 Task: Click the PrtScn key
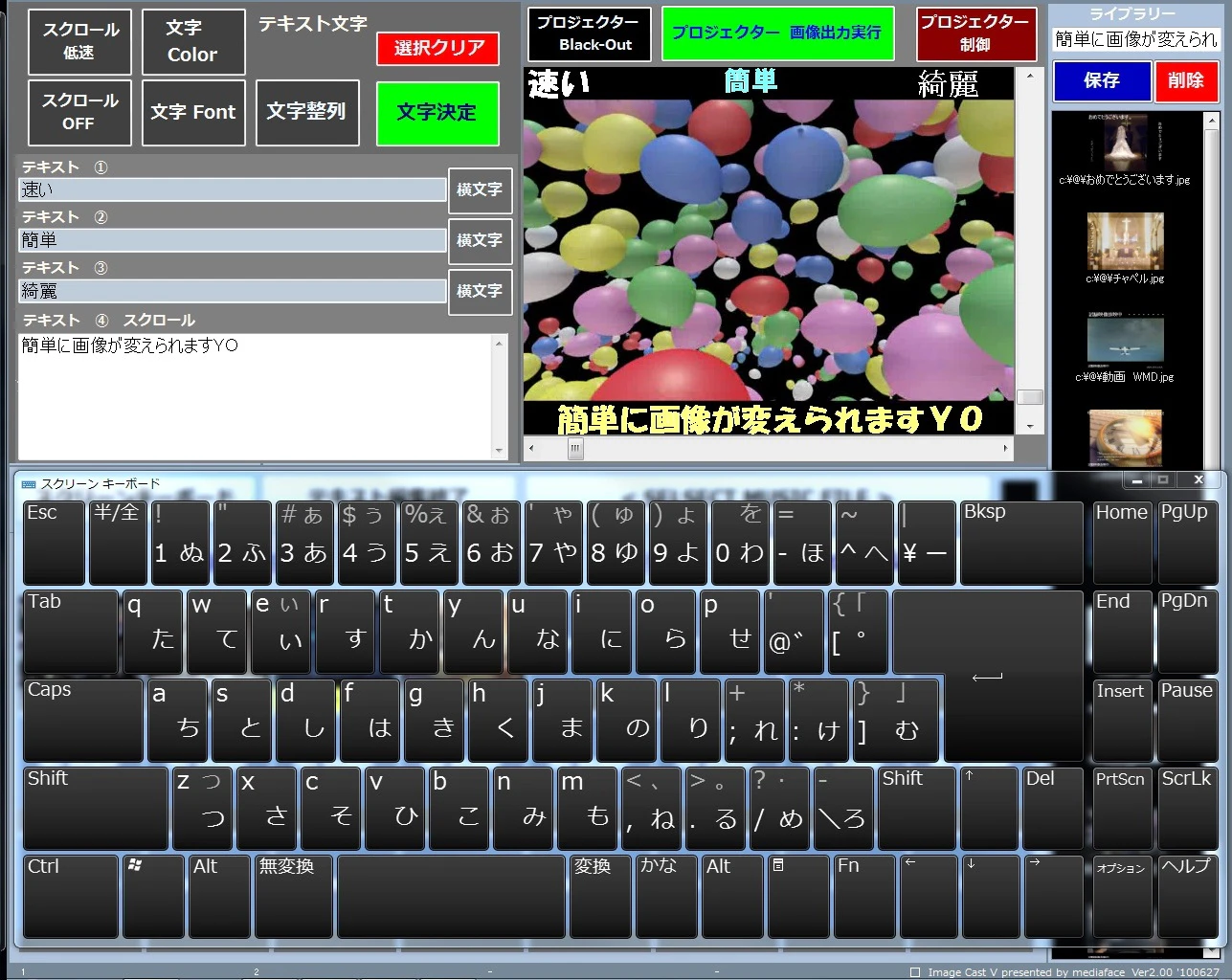coord(1122,808)
